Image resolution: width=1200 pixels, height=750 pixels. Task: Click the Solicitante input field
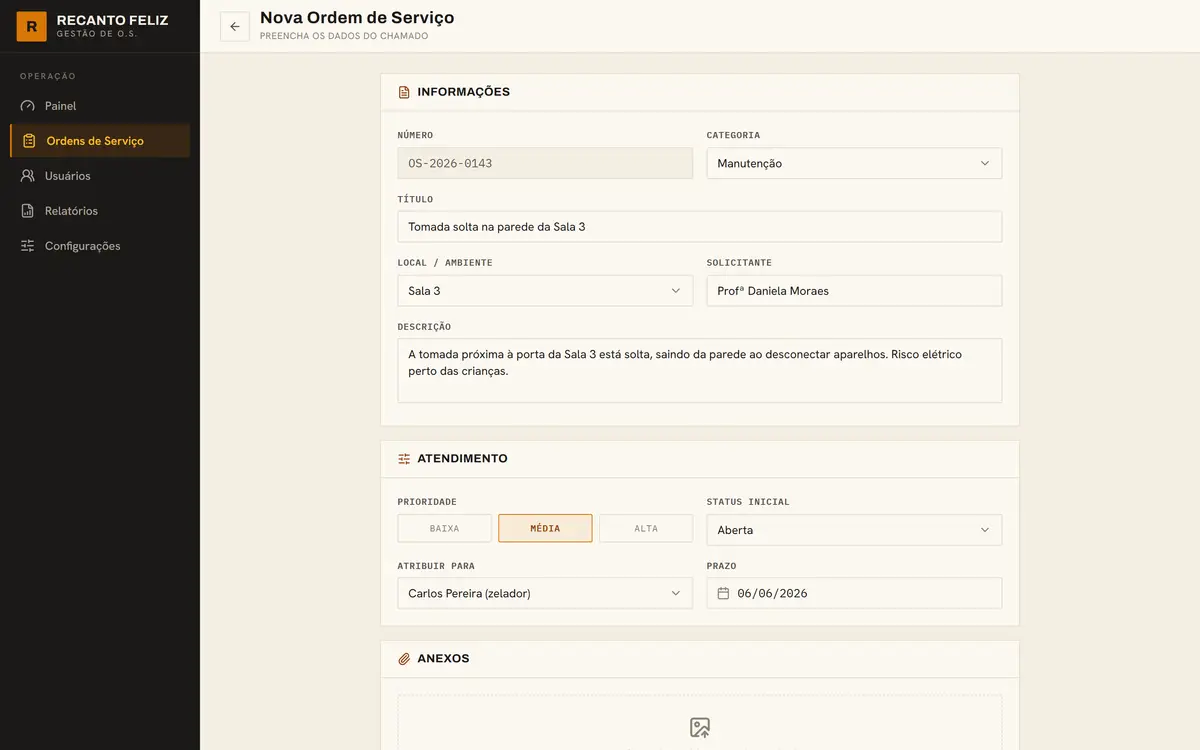coord(854,291)
